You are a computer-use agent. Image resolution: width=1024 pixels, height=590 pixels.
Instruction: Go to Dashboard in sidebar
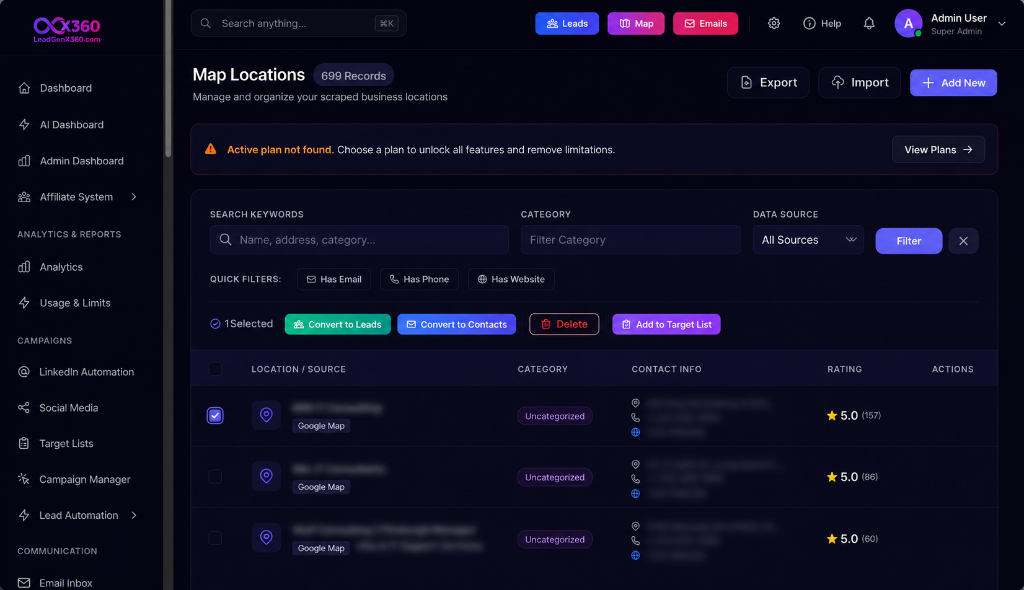(65, 88)
